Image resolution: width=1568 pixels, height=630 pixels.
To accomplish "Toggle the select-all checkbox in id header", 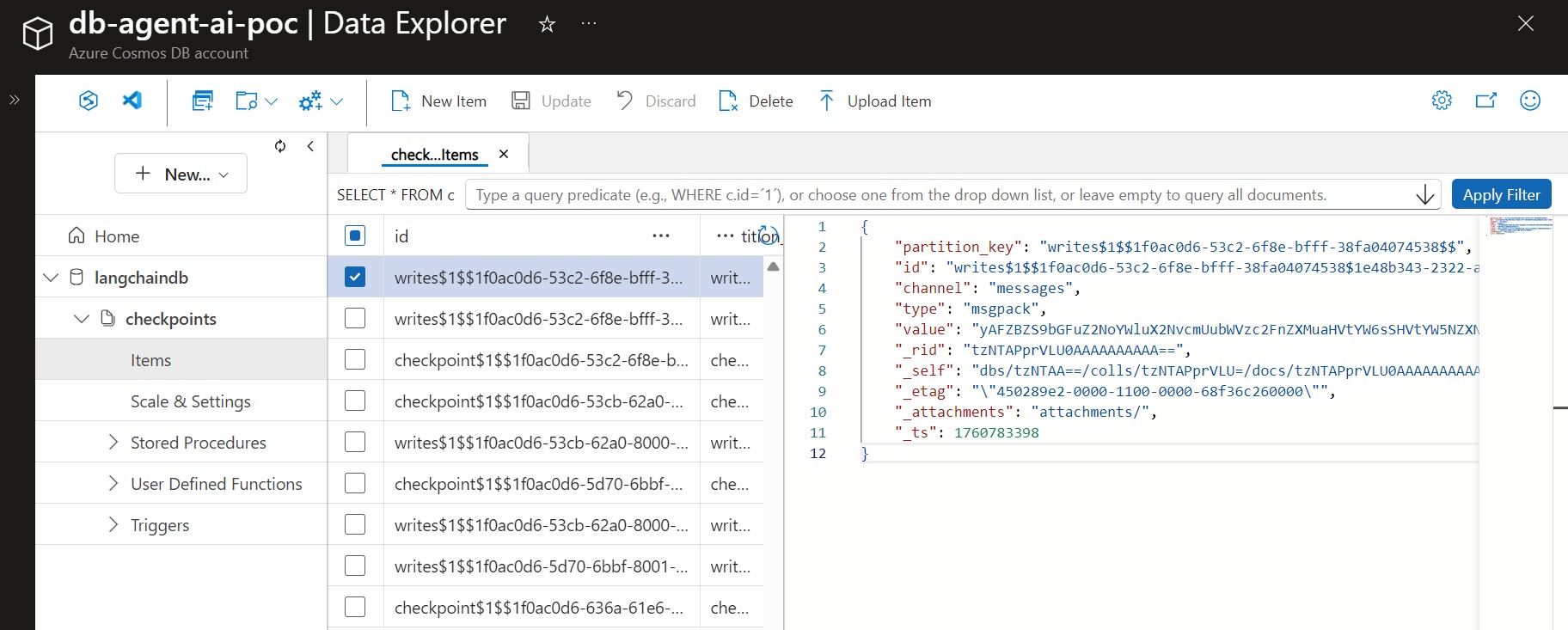I will pos(355,235).
